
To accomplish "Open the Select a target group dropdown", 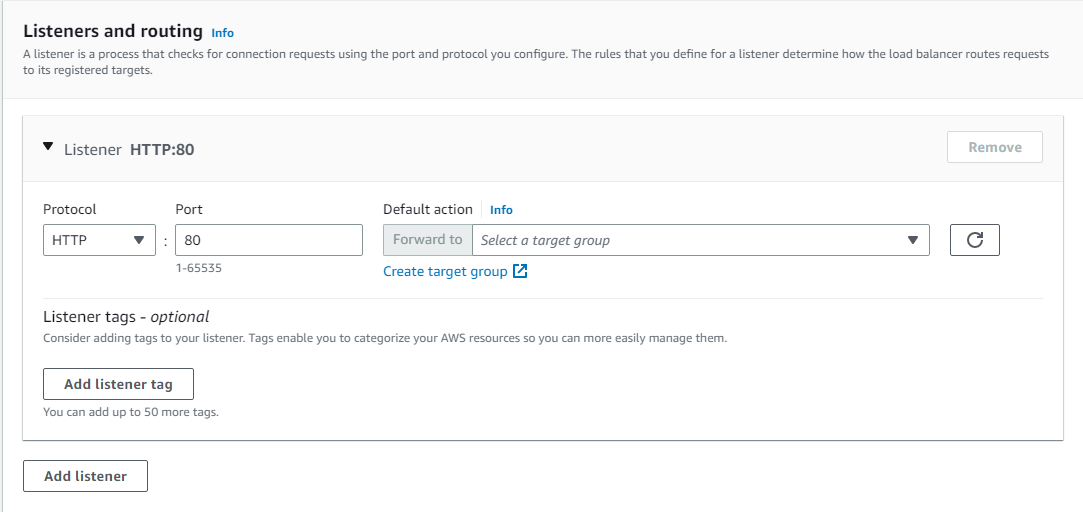I will (700, 240).
